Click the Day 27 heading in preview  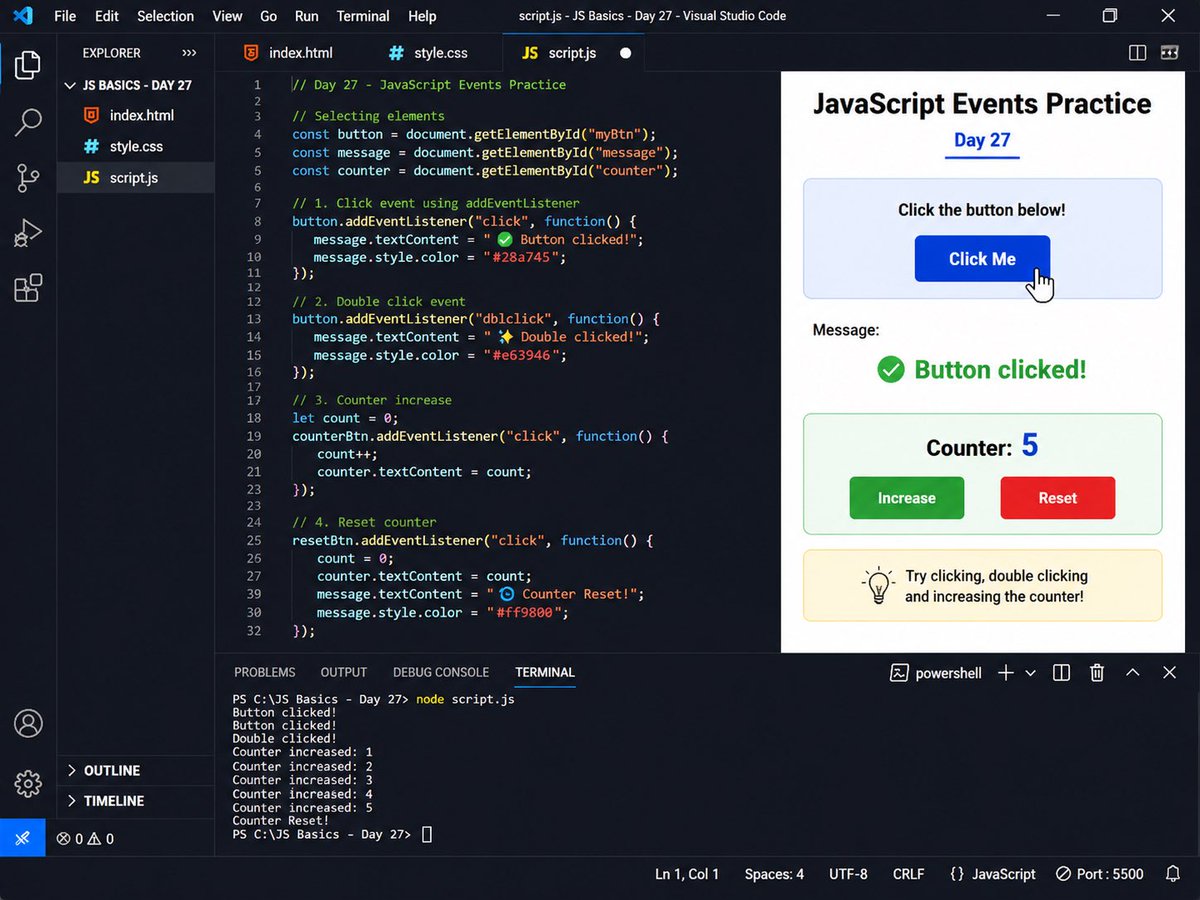coord(982,140)
